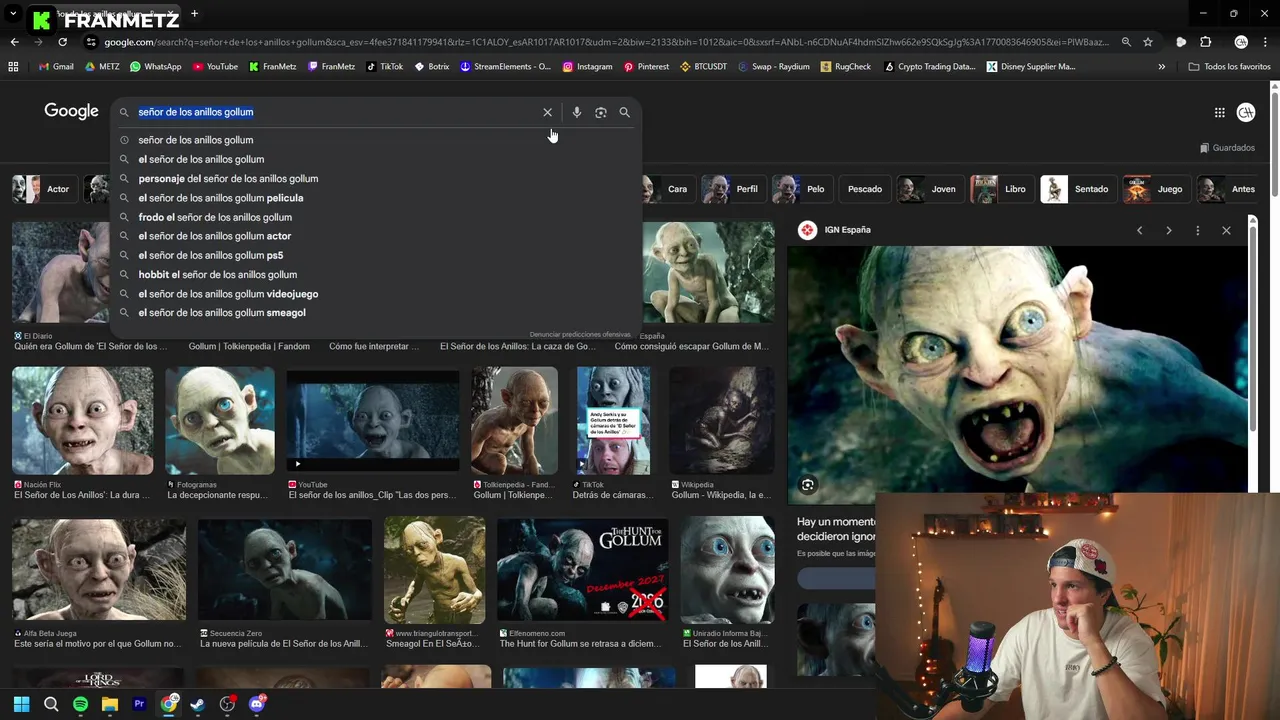
Task: Open the Gmail bookmark
Action: 56,67
